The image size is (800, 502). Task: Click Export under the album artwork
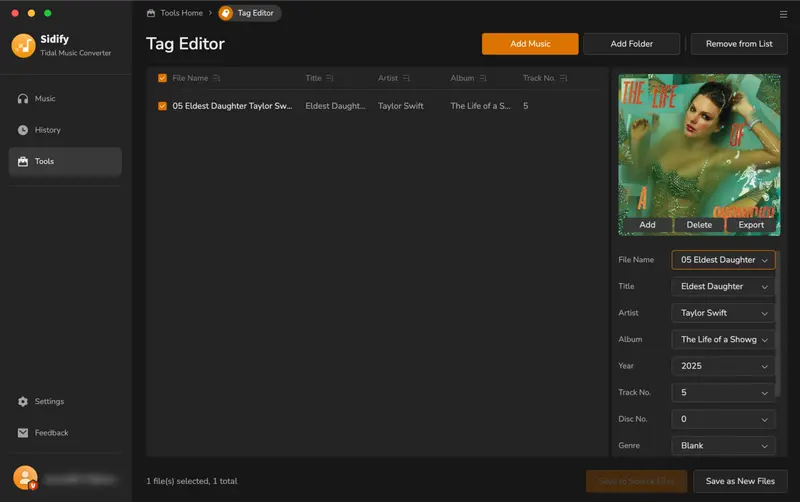tap(751, 224)
